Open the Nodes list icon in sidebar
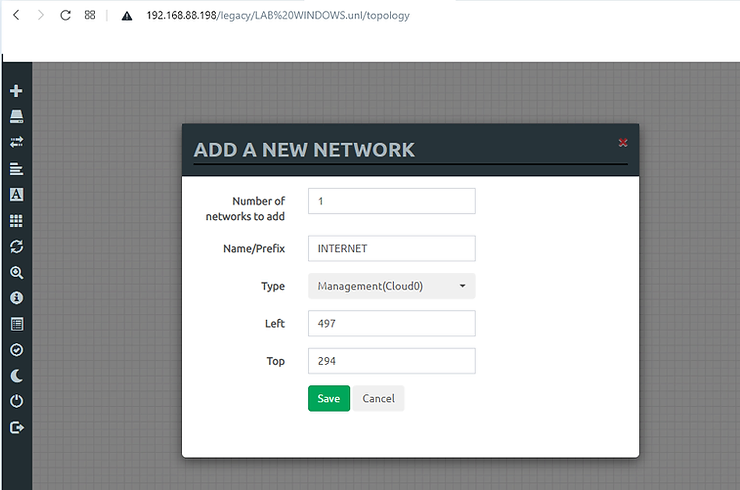This screenshot has height=490, width=740. coord(17,116)
